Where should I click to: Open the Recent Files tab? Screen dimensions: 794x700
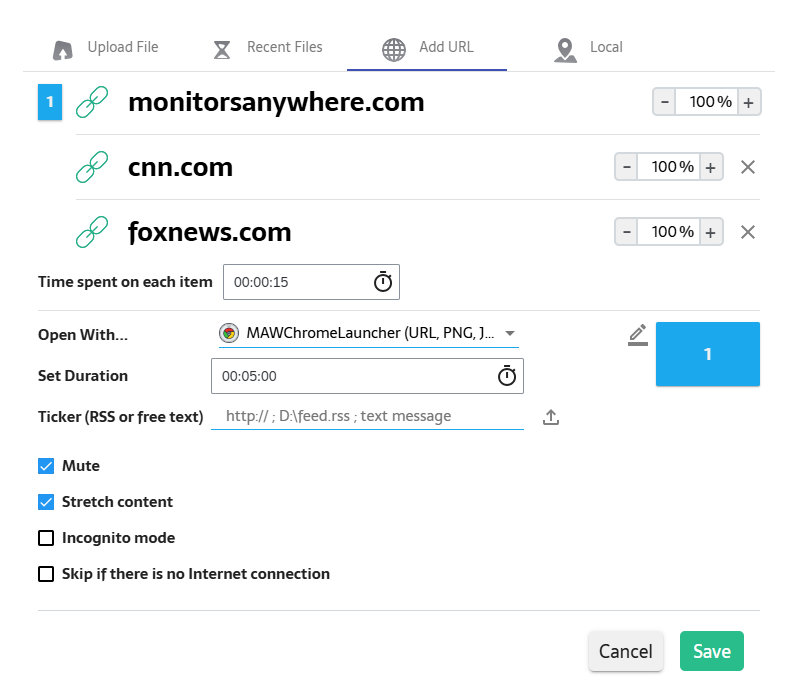pyautogui.click(x=268, y=48)
